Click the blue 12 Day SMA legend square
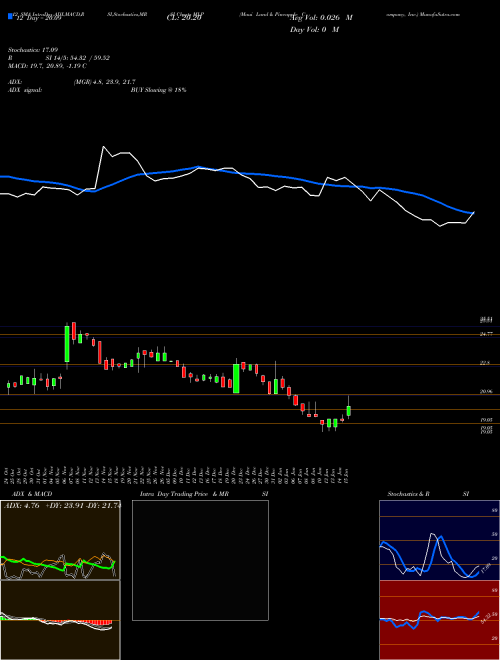Image resolution: width=500 pixels, height=660 pixels. (x=10, y=17)
